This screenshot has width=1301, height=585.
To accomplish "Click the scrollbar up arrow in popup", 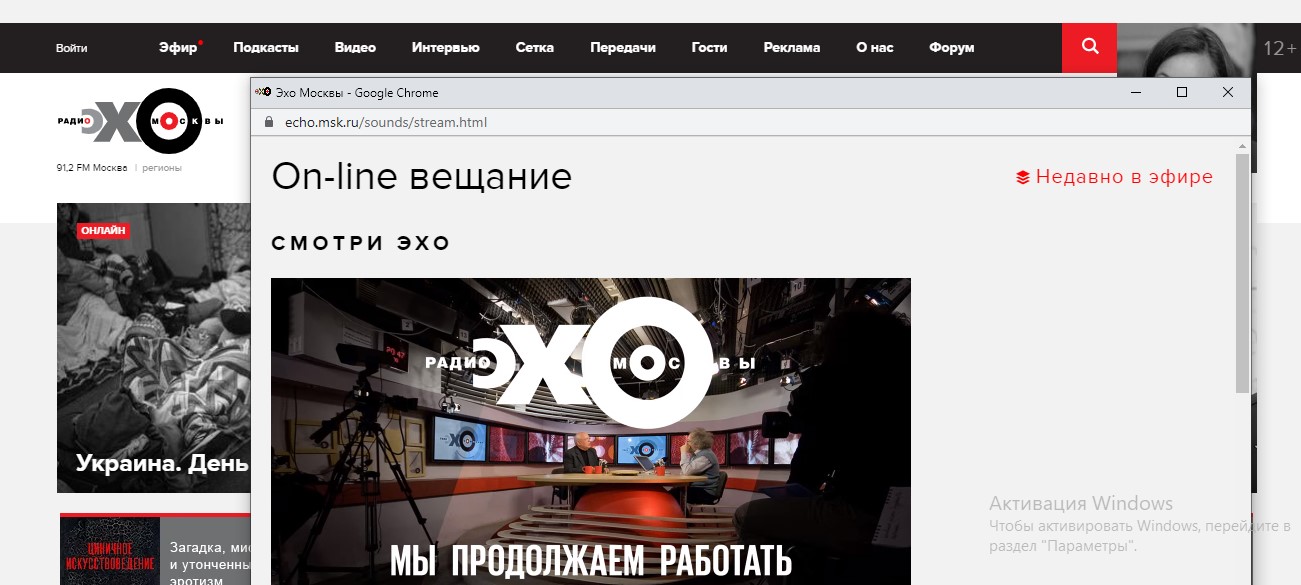I will coord(1242,146).
